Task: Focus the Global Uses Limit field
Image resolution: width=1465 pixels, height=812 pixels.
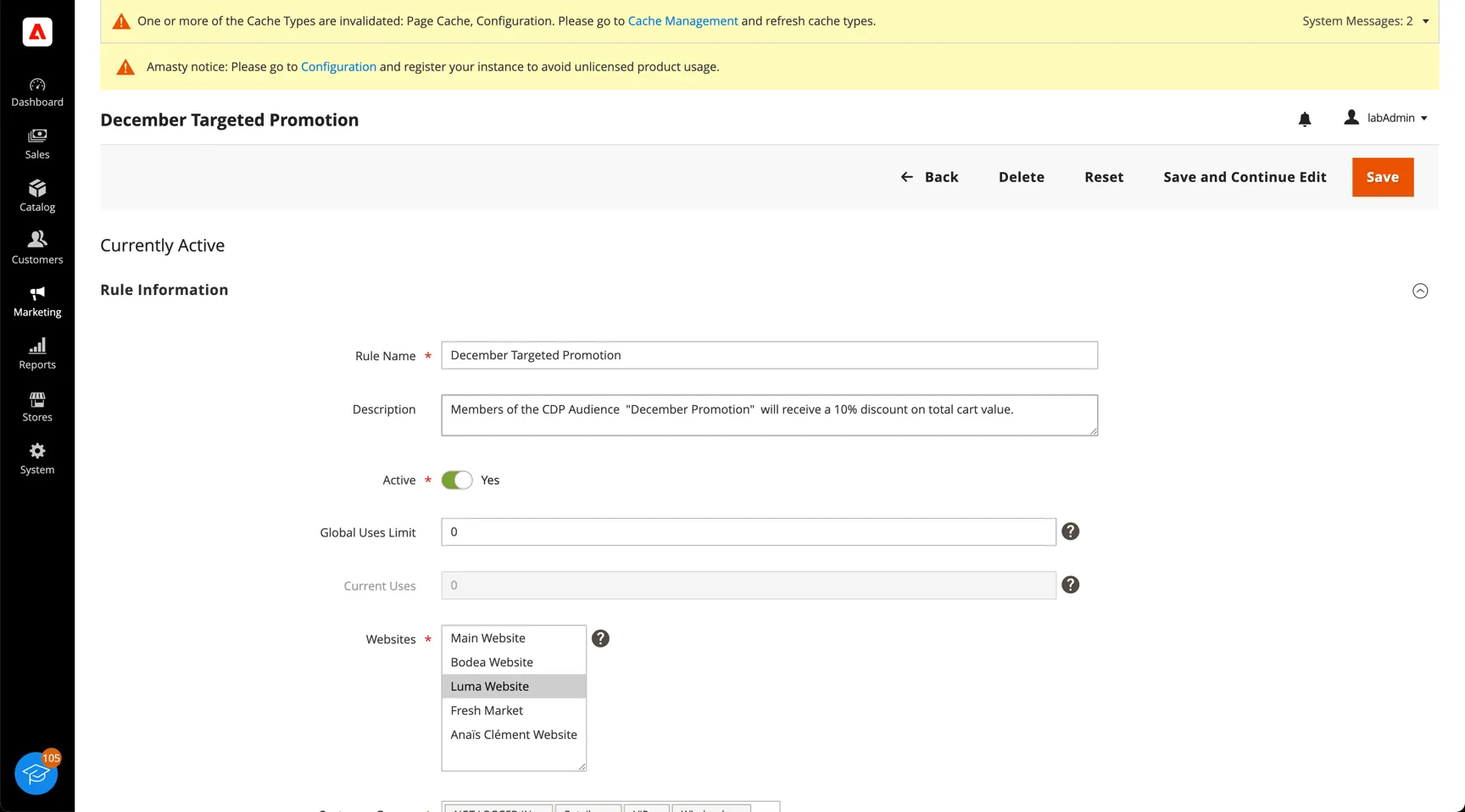Action: pos(749,531)
